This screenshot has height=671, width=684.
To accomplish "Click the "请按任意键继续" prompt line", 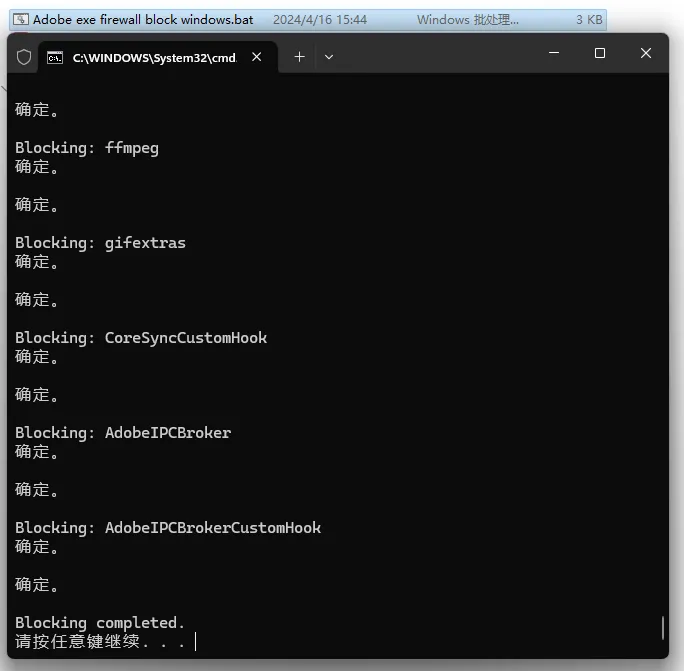I will [x=100, y=641].
